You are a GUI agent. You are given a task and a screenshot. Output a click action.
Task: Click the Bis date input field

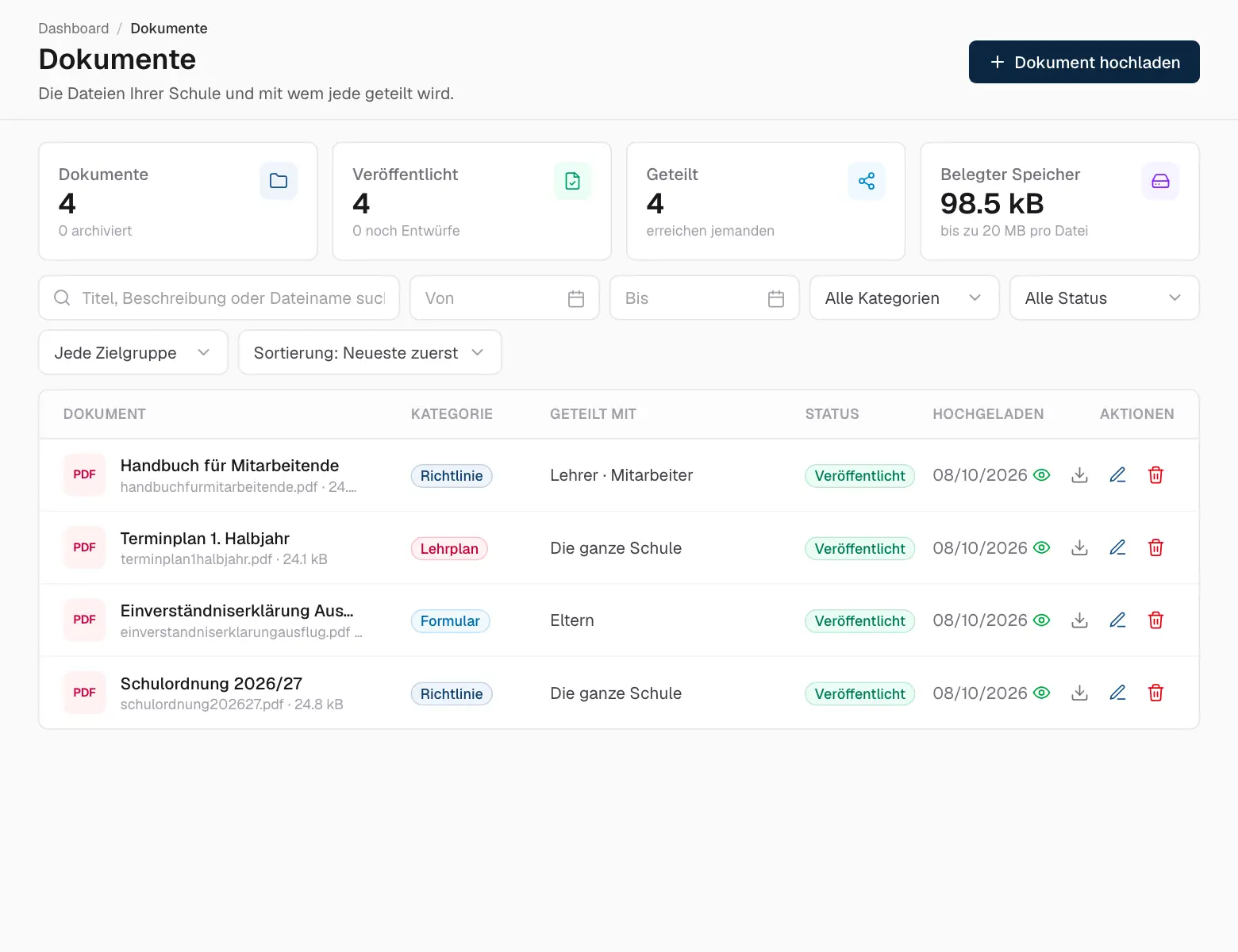(704, 298)
